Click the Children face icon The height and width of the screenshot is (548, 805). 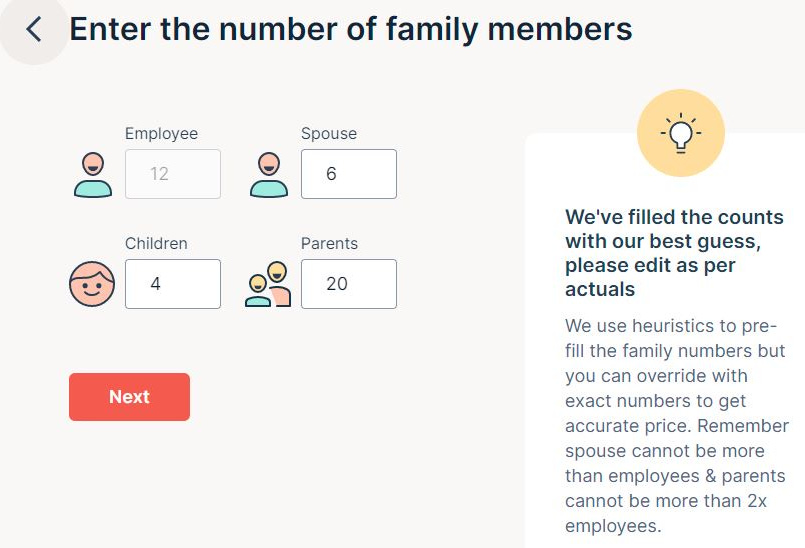pos(92,284)
